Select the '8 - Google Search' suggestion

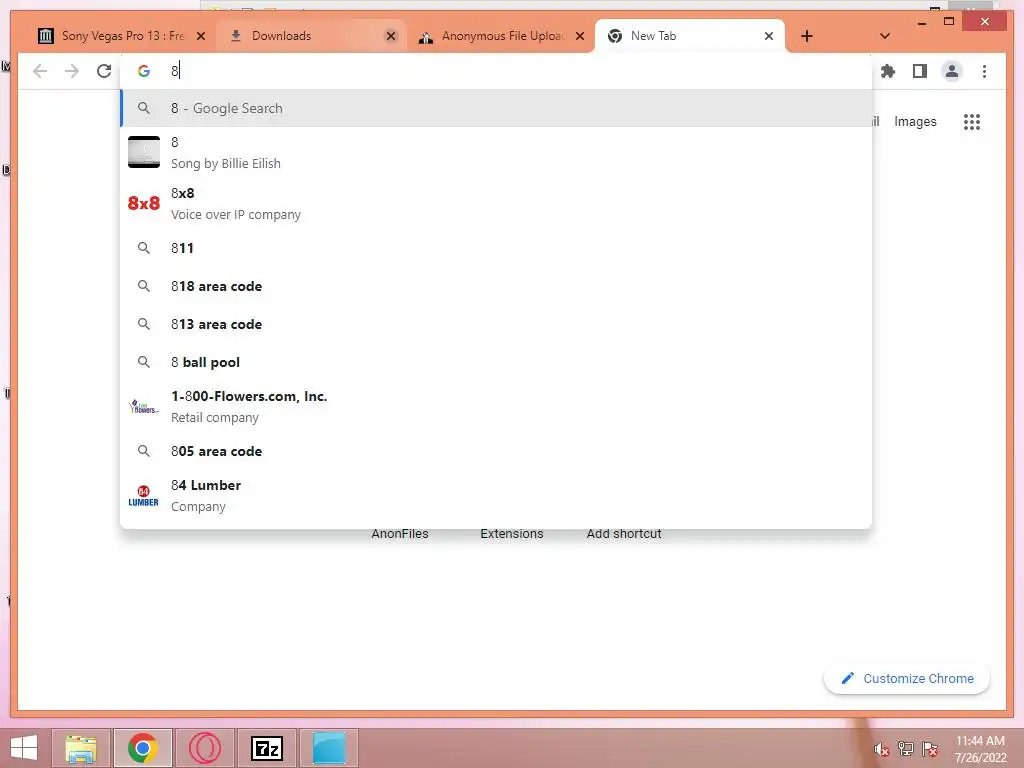[x=496, y=108]
